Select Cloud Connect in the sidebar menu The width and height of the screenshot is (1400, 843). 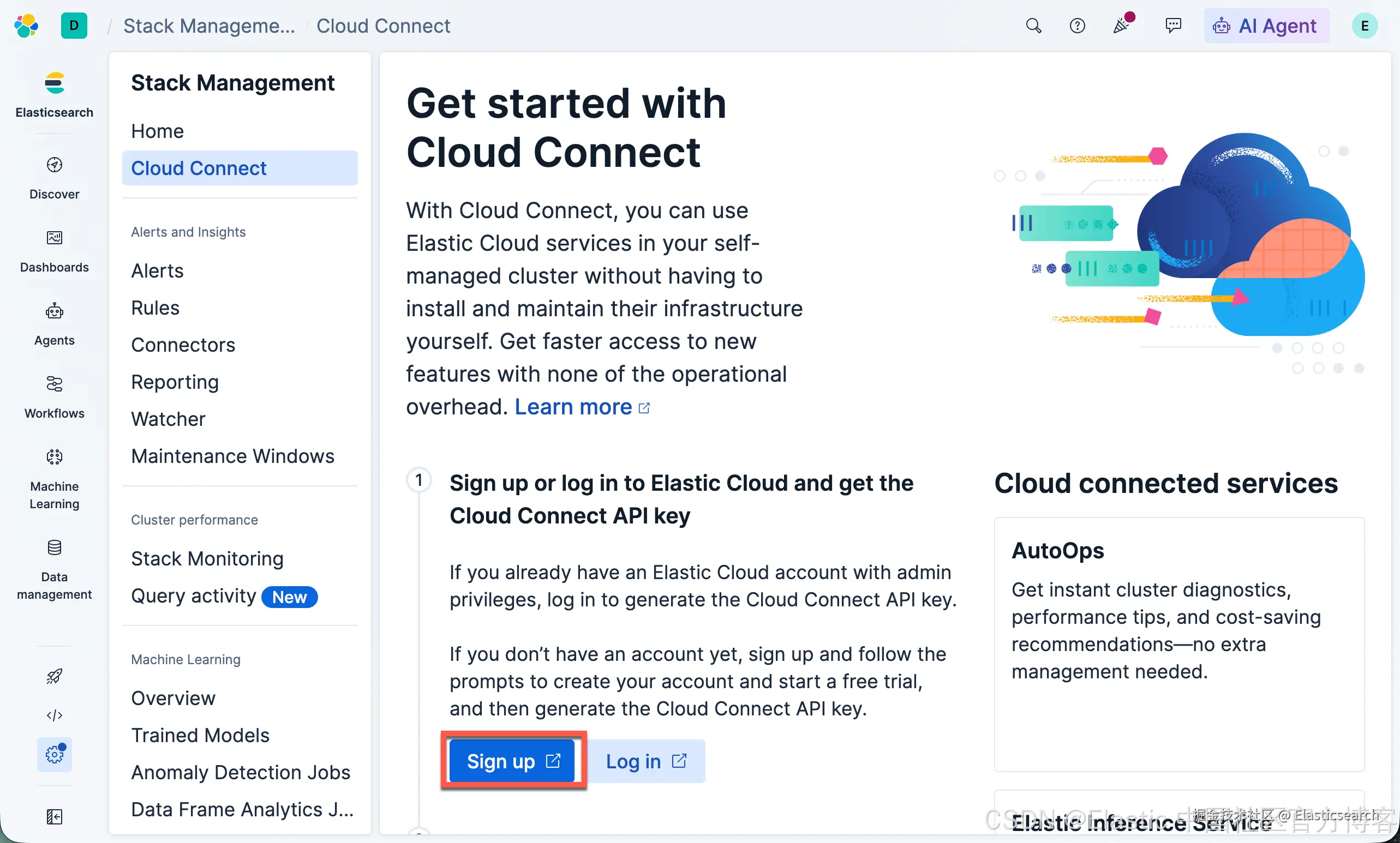click(x=240, y=168)
